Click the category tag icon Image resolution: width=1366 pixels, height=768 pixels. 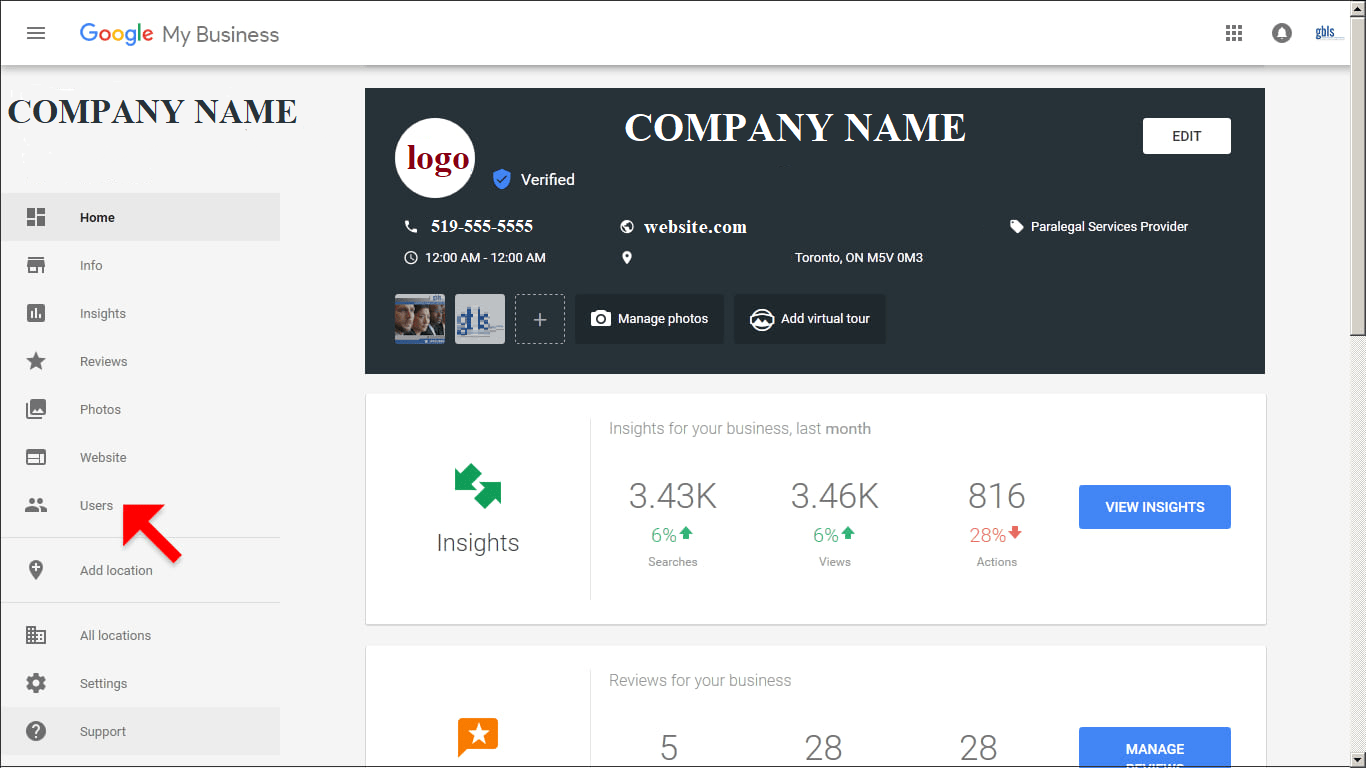click(x=1017, y=227)
